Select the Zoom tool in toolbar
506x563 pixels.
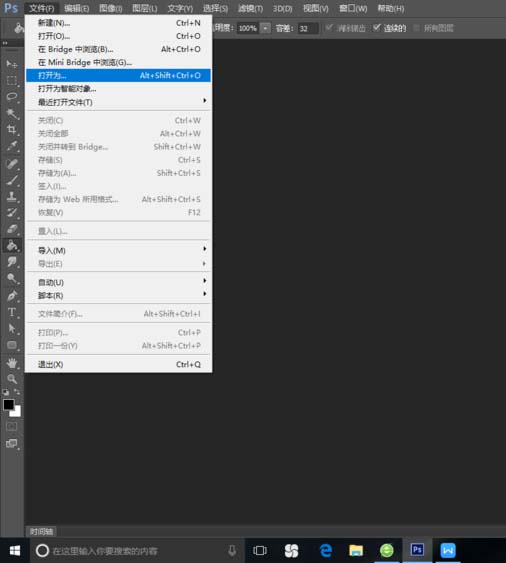12,379
